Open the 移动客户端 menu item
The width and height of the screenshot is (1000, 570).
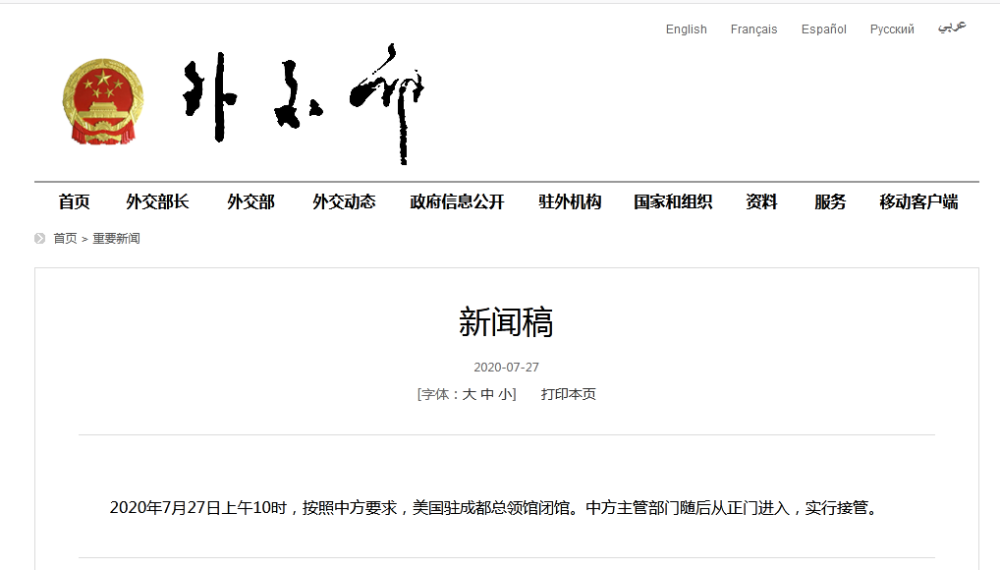918,202
